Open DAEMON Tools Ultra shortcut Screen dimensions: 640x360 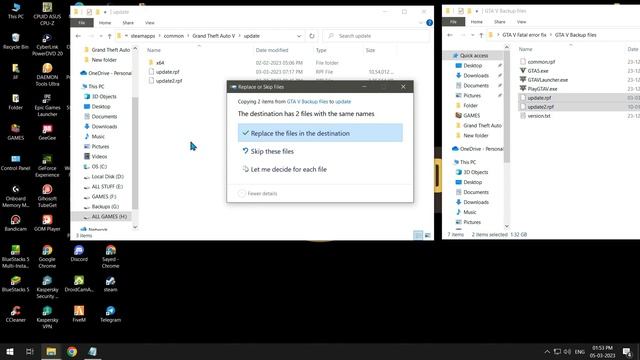pos(47,75)
